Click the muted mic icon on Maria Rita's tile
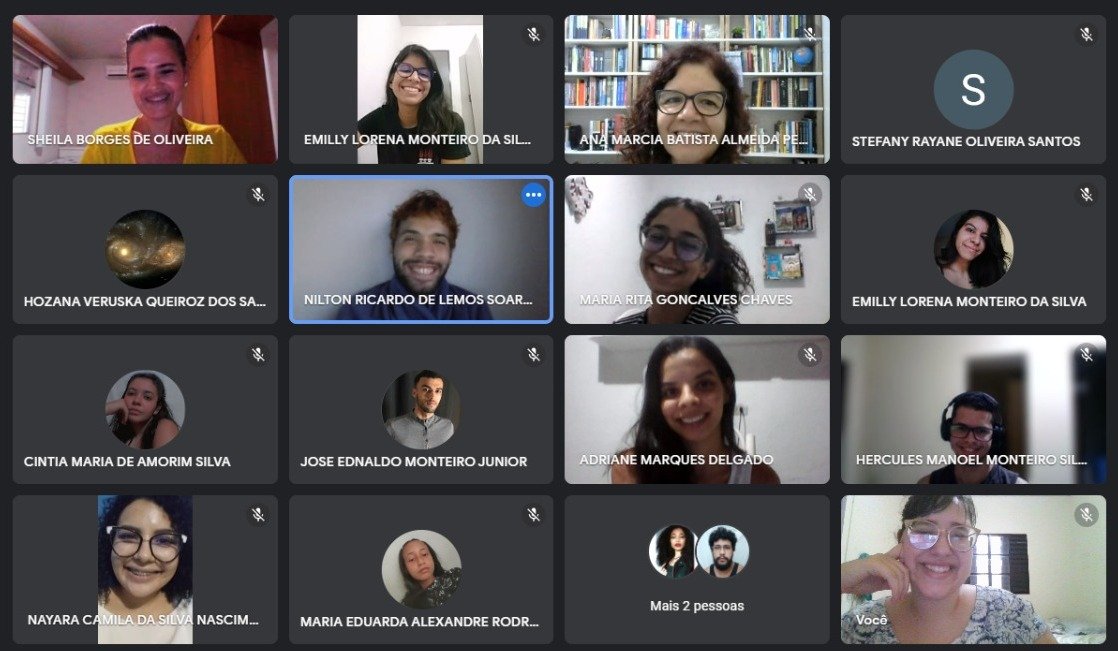Image resolution: width=1118 pixels, height=651 pixels. (810, 194)
